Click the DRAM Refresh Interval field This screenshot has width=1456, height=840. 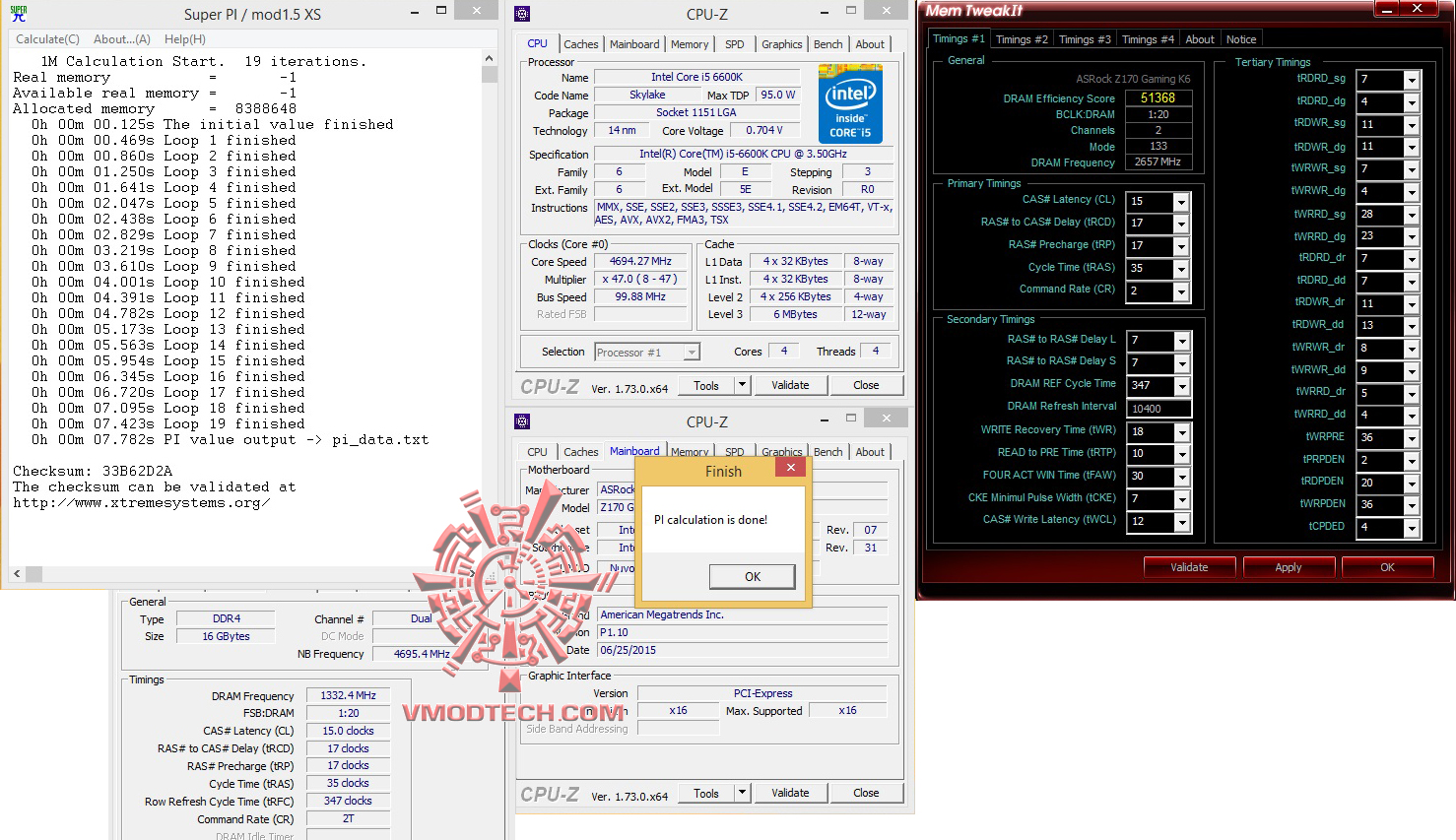1158,409
